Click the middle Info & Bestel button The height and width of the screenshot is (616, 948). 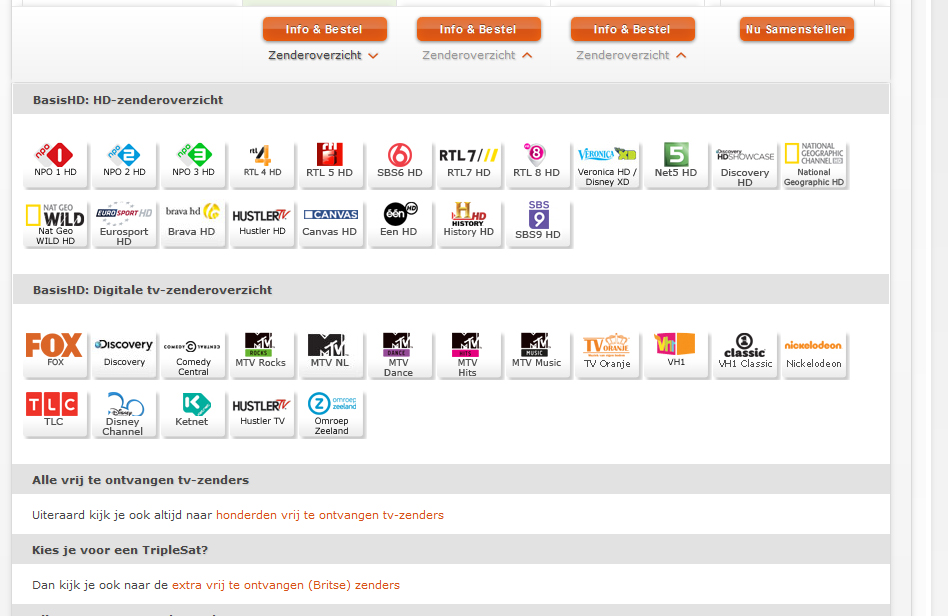pyautogui.click(x=478, y=29)
